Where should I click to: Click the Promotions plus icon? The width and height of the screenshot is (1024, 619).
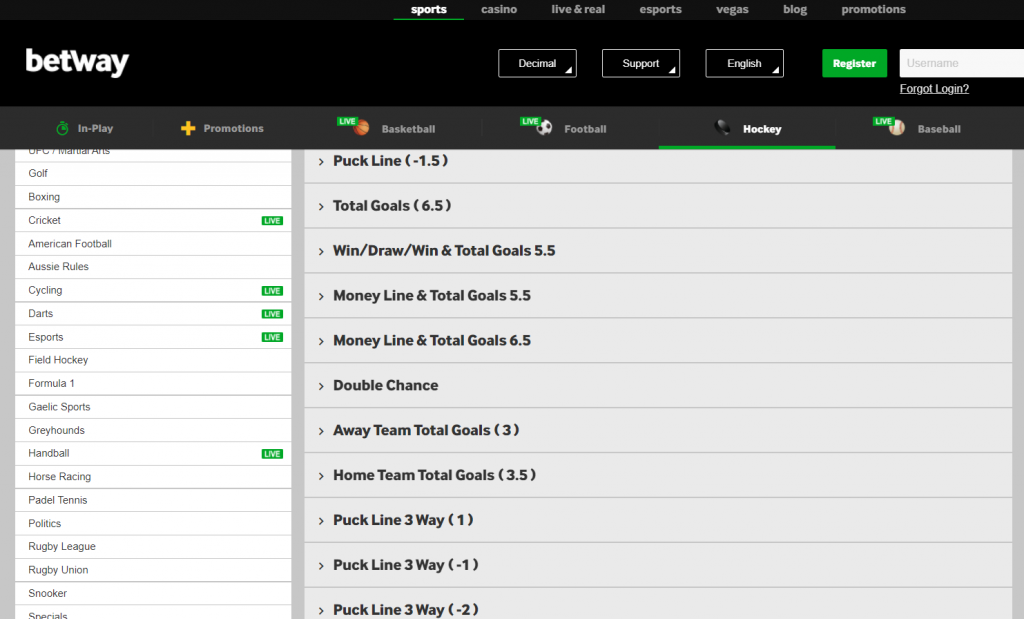pyautogui.click(x=188, y=129)
